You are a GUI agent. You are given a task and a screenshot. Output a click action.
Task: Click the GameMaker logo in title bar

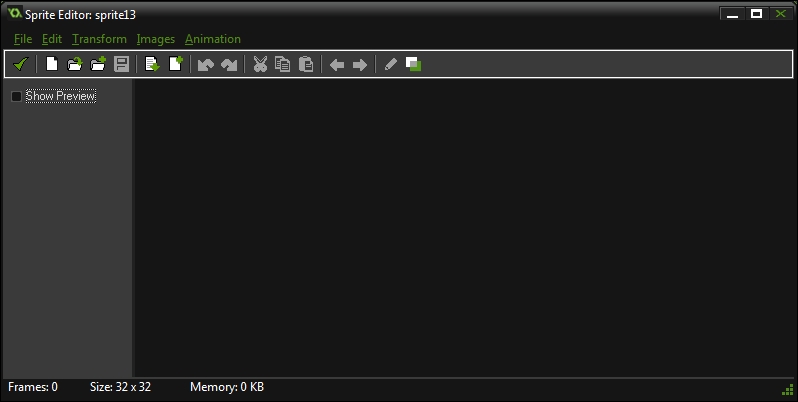coord(15,13)
